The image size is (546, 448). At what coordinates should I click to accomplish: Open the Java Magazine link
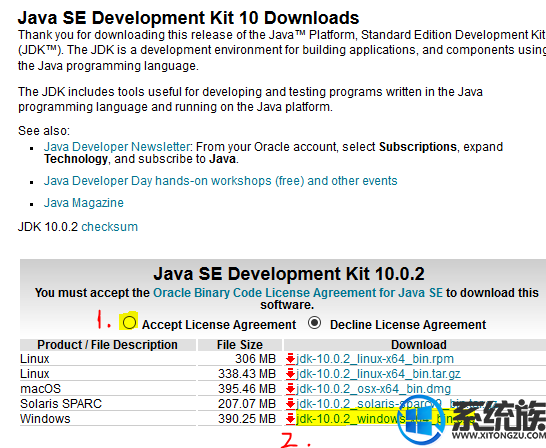(84, 203)
